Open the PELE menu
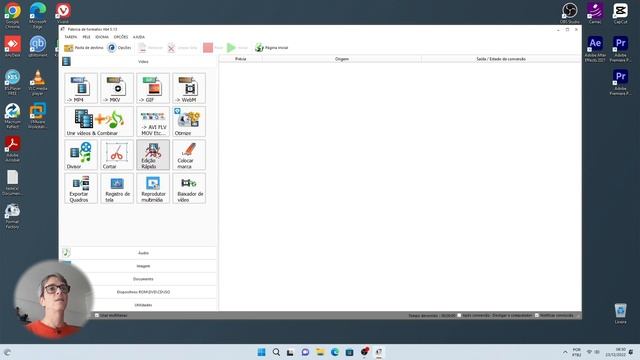Screen dimensions: 640x360 (x=87, y=37)
